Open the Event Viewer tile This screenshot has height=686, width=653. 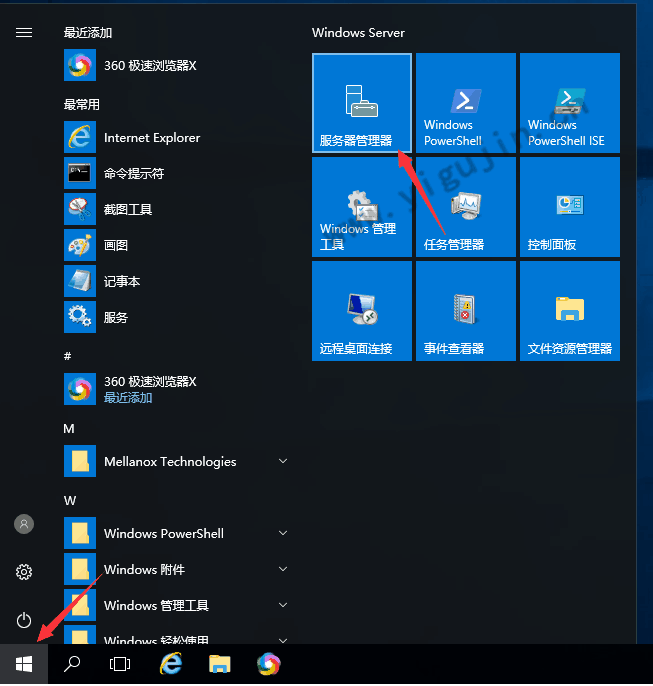[465, 311]
